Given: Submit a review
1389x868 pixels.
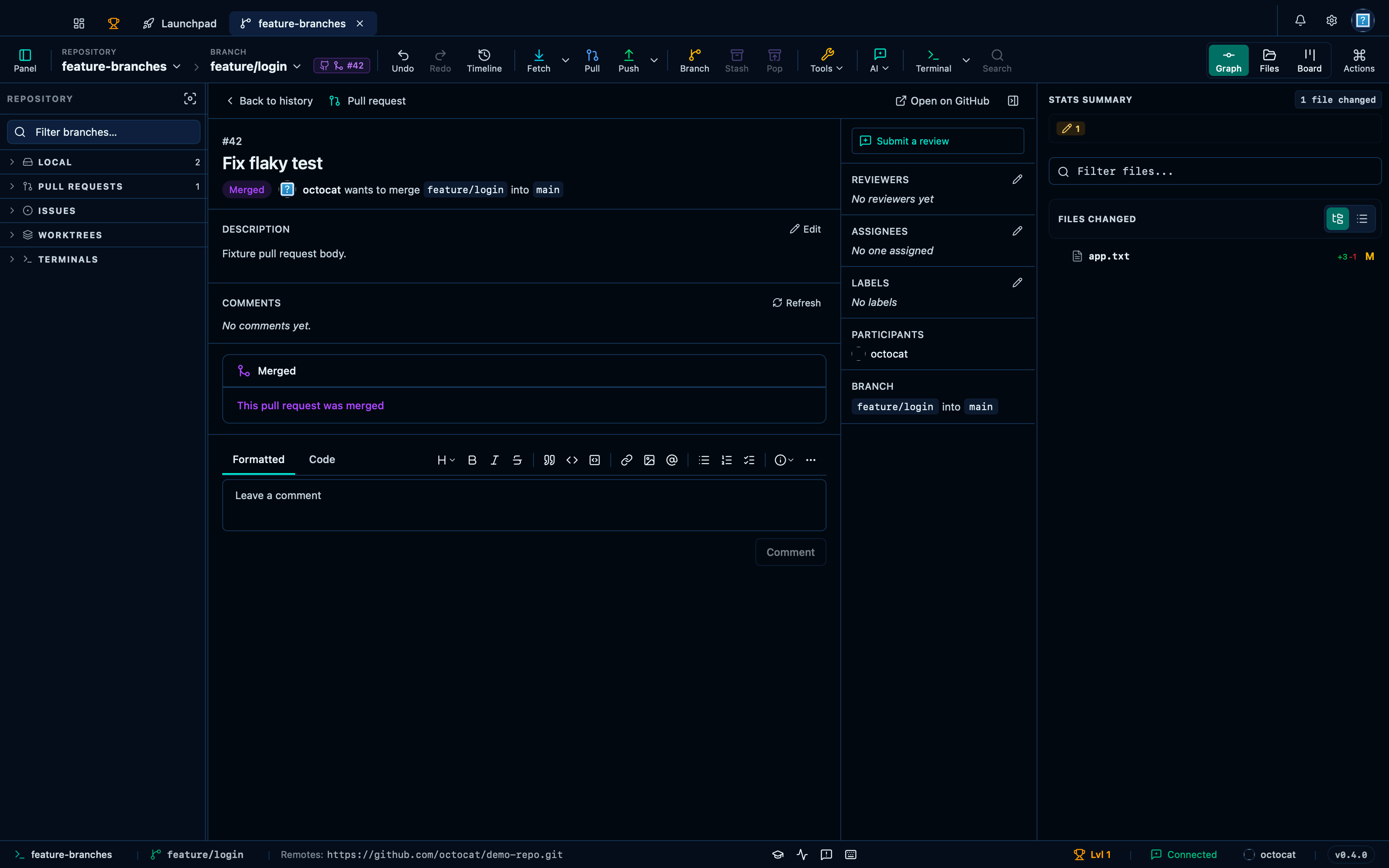Looking at the screenshot, I should tap(937, 141).
